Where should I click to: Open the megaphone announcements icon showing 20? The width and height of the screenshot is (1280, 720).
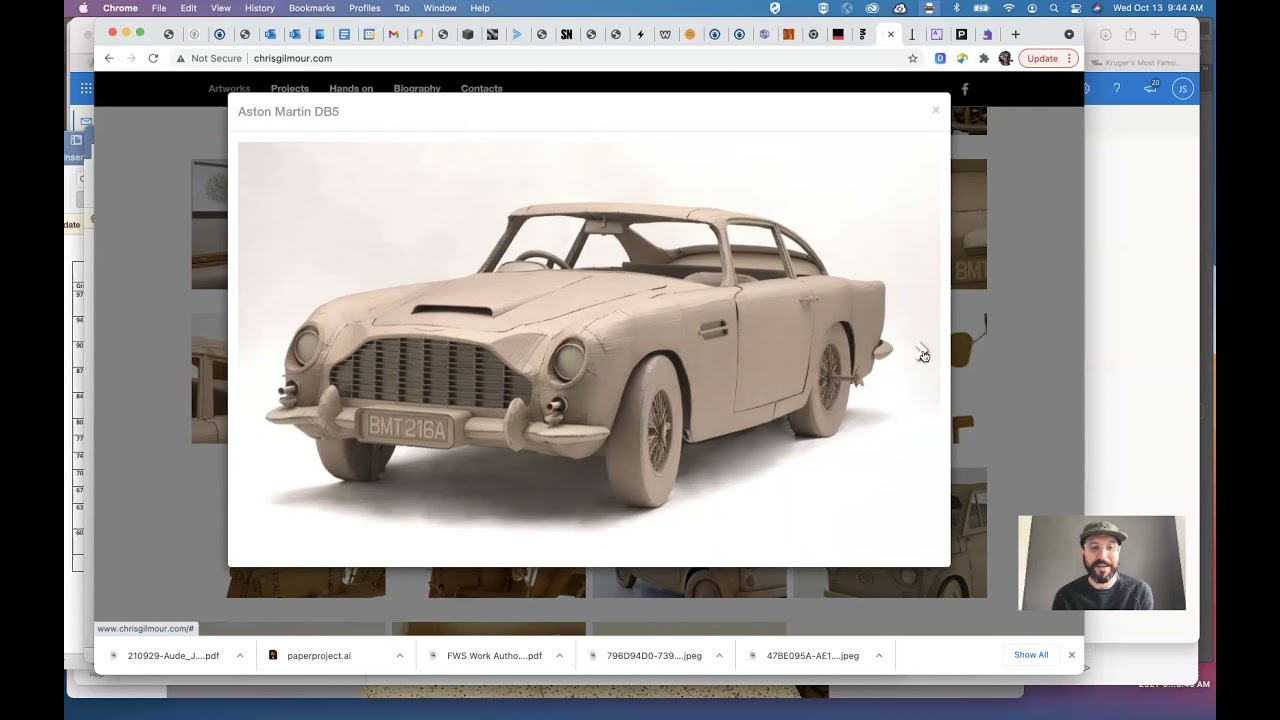coord(1151,88)
